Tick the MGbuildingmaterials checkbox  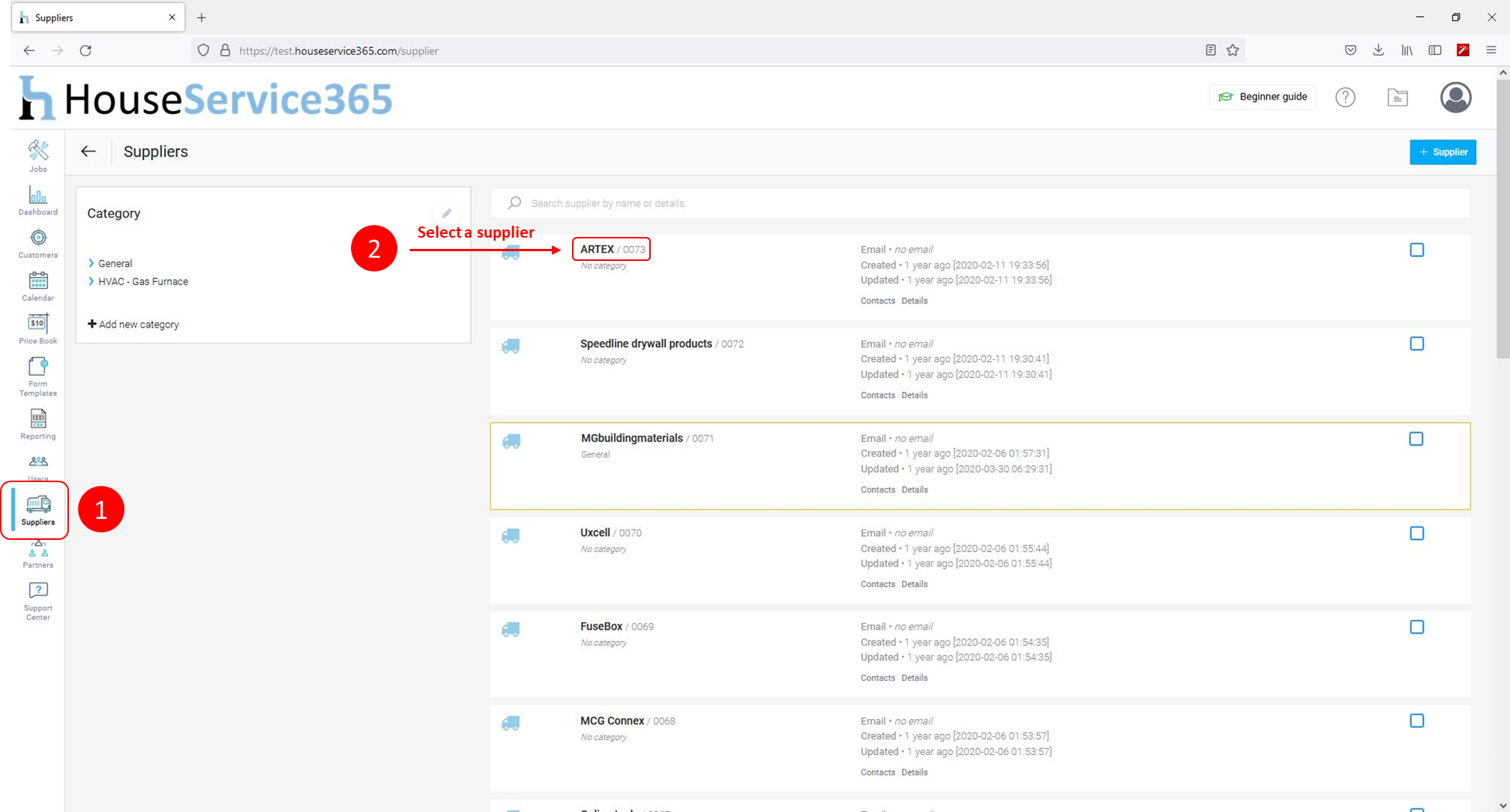(x=1416, y=439)
